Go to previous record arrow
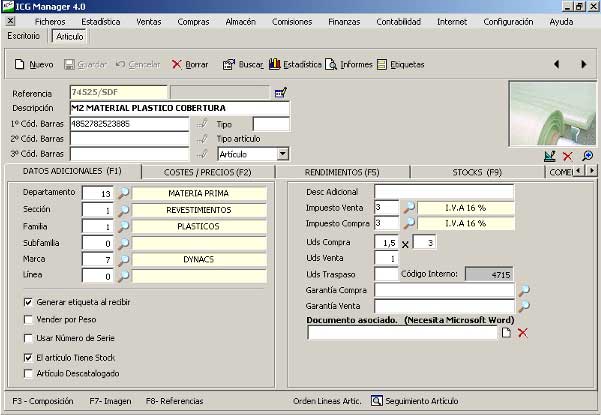 click(x=556, y=64)
